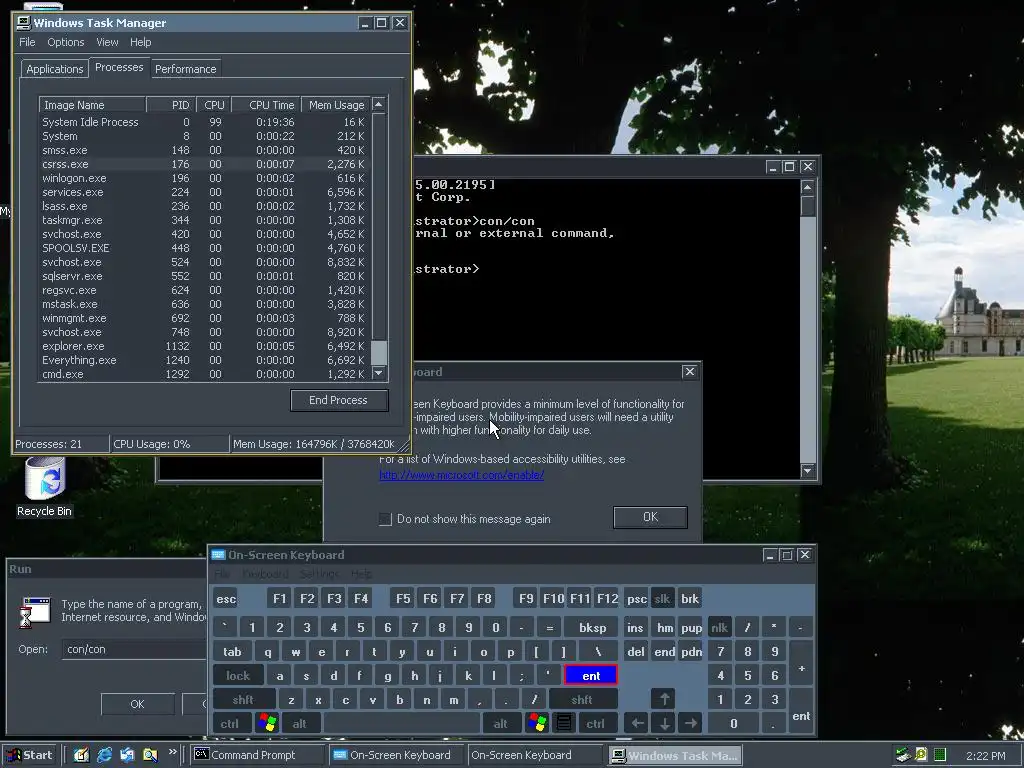Click the yellow magnifier tray icon
The height and width of the screenshot is (768, 1024).
(x=921, y=755)
